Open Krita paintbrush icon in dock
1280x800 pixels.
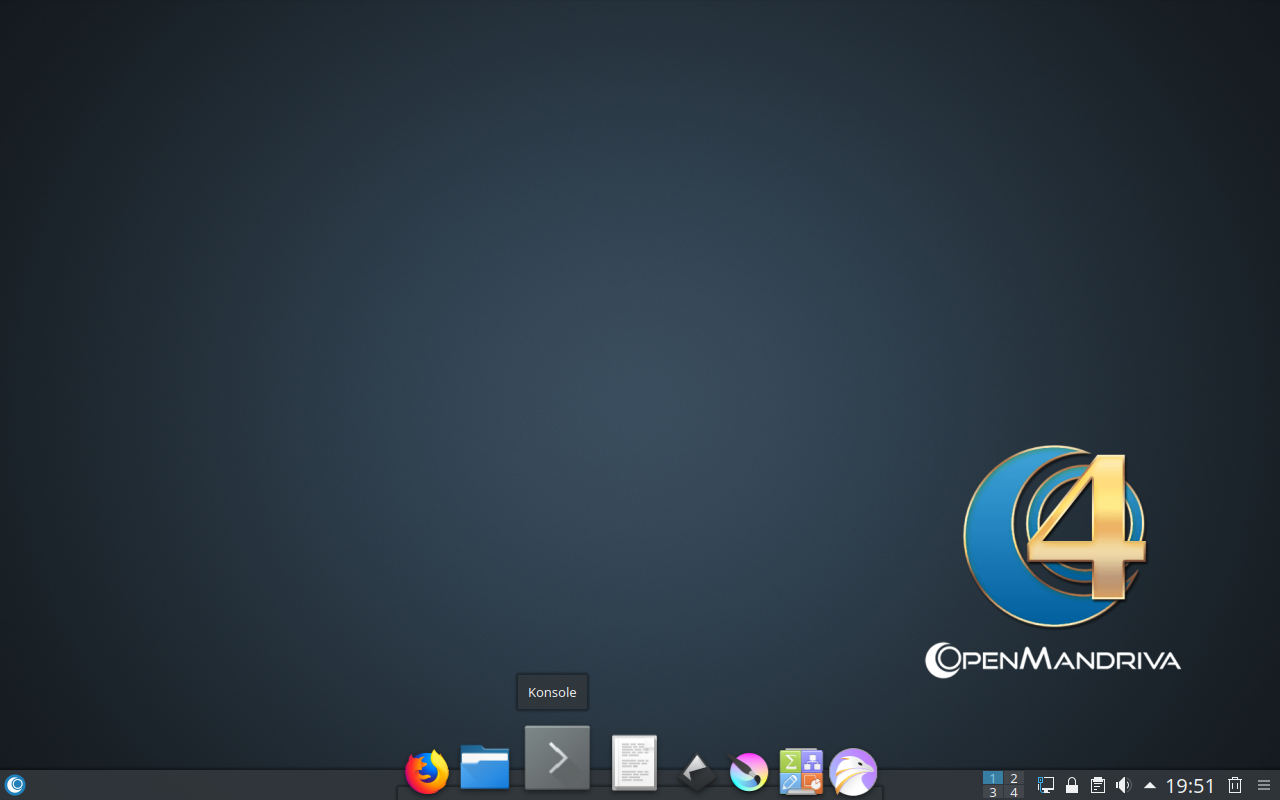749,772
